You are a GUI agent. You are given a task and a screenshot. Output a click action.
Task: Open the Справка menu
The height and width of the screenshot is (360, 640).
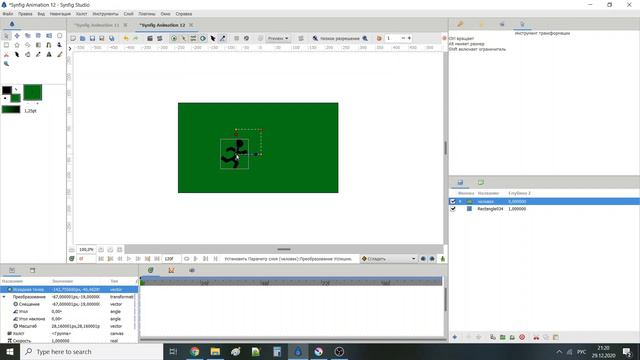pos(184,14)
